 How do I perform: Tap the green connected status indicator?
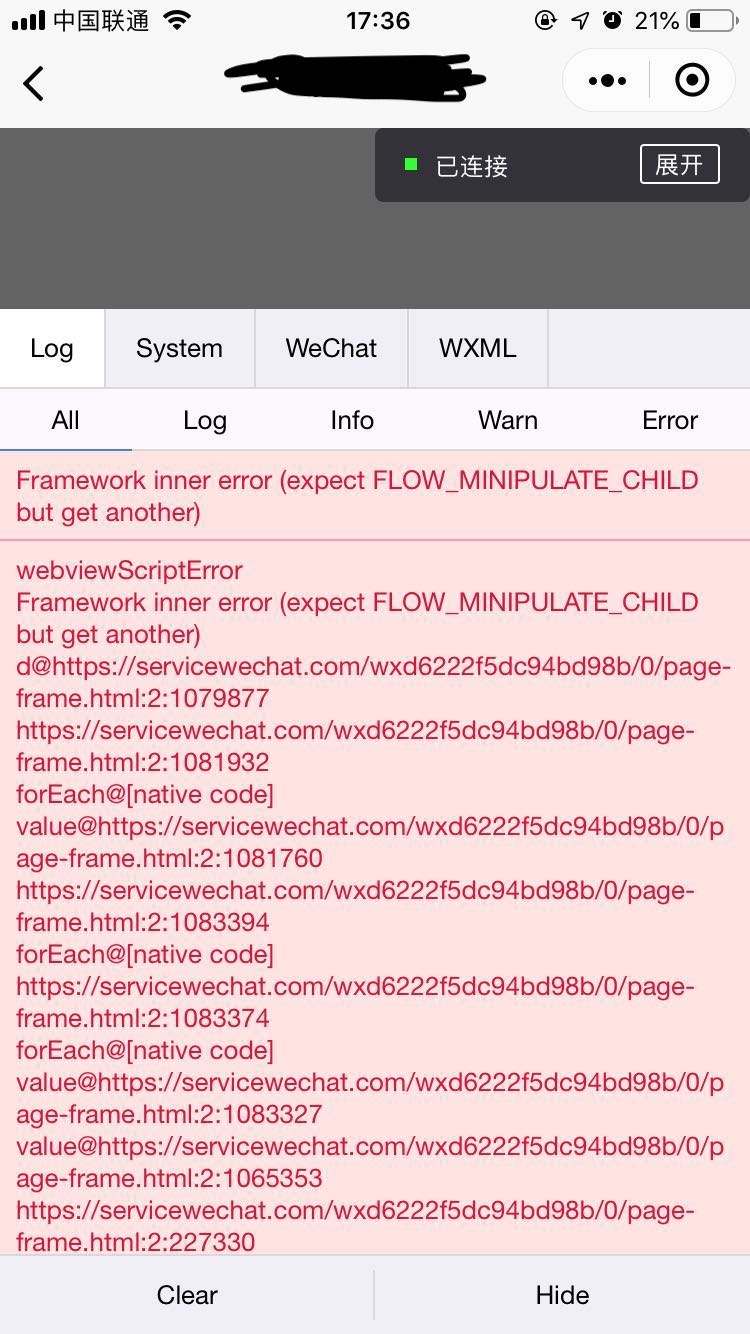(x=410, y=164)
